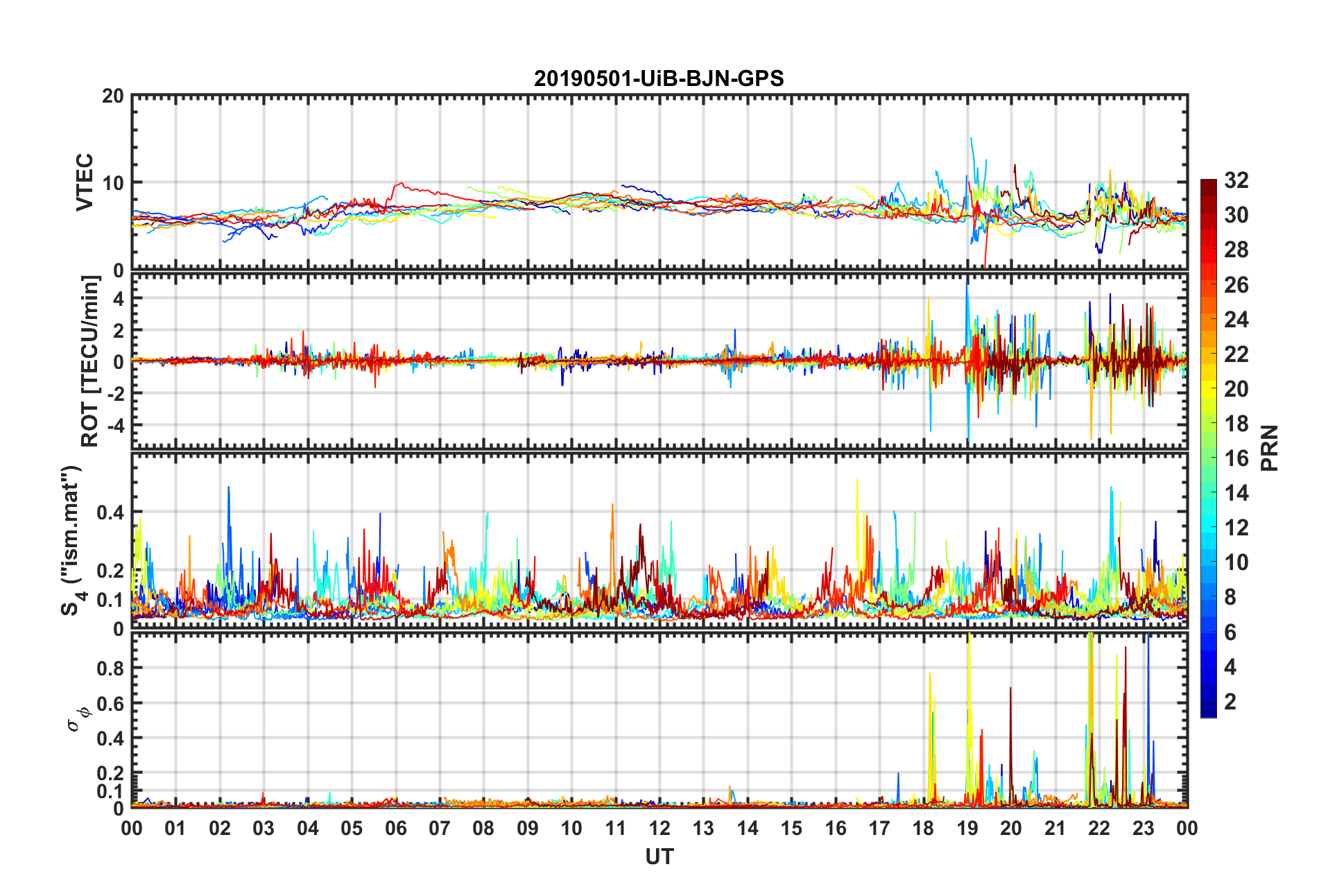Click the PRN color bar scale
Viewport: 1319px width, 896px height.
point(1209,448)
